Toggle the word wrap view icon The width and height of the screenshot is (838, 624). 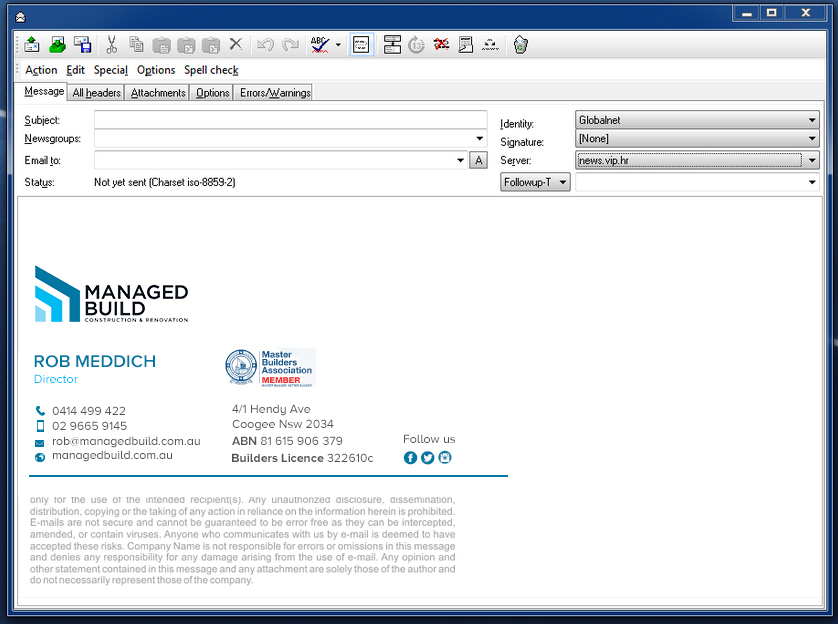click(361, 45)
